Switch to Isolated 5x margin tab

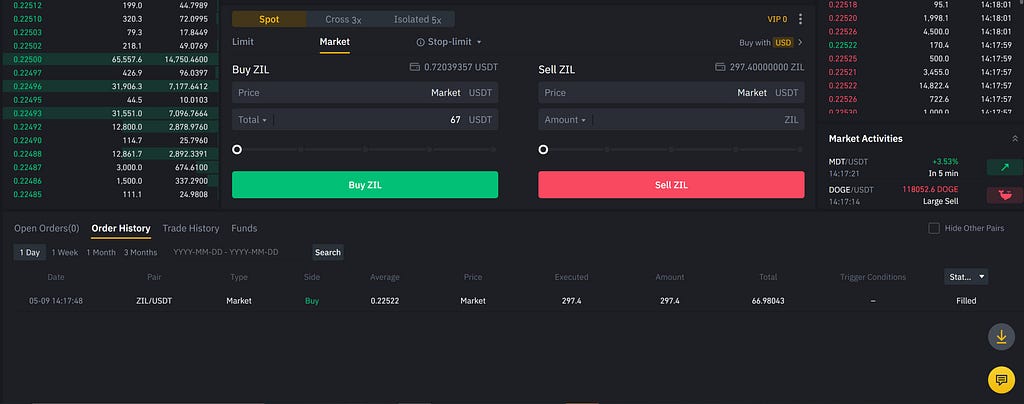point(417,20)
